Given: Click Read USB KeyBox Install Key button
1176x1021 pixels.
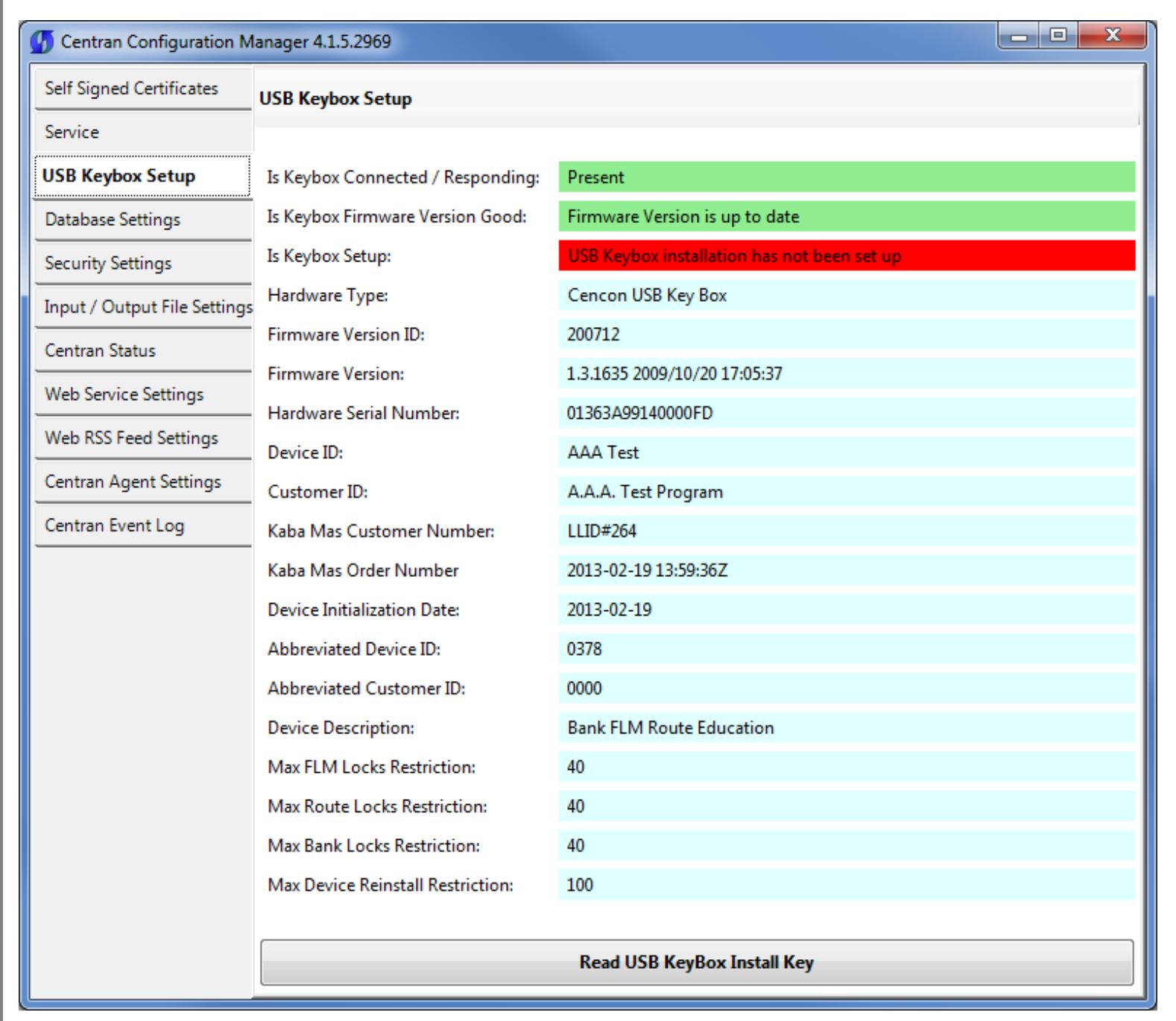Looking at the screenshot, I should point(697,962).
